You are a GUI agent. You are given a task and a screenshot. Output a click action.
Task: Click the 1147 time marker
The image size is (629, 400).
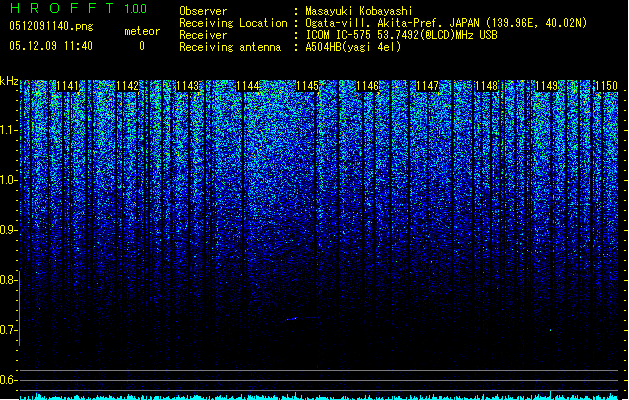(427, 86)
